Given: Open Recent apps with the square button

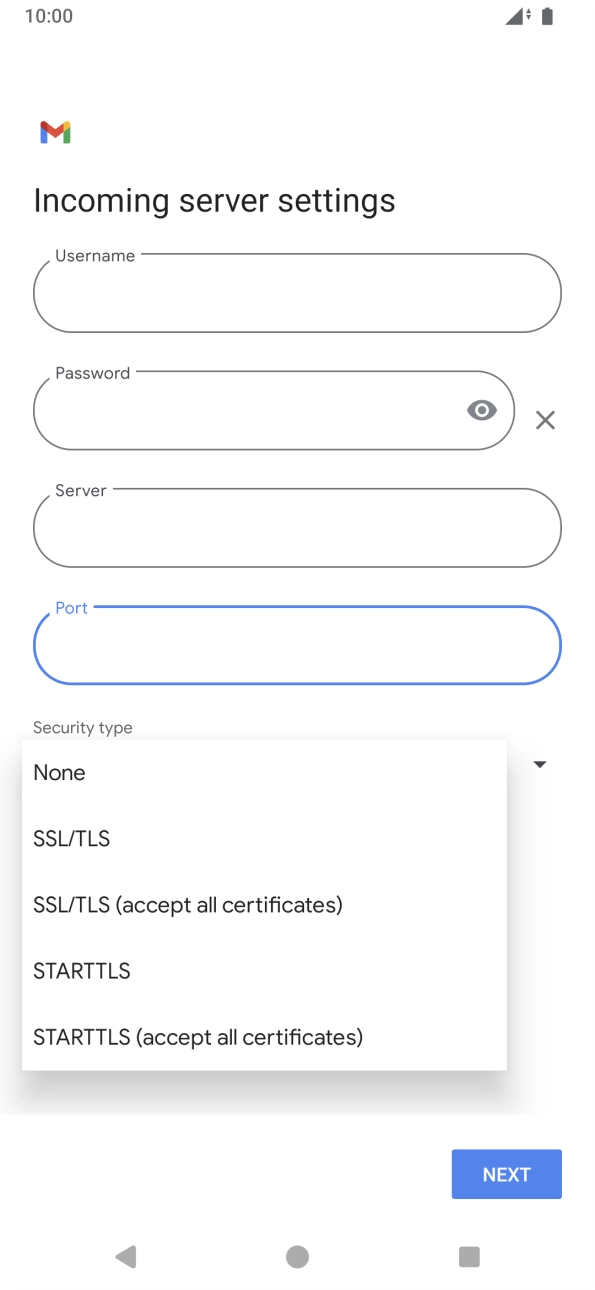Looking at the screenshot, I should [x=469, y=1256].
